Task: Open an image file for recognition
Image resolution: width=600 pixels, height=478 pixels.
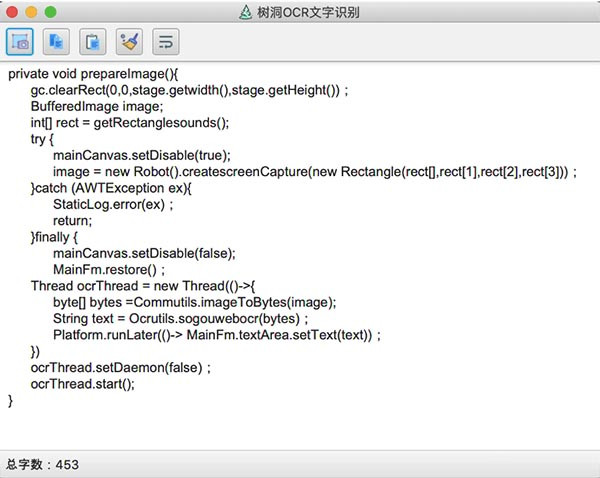Action: (x=57, y=42)
